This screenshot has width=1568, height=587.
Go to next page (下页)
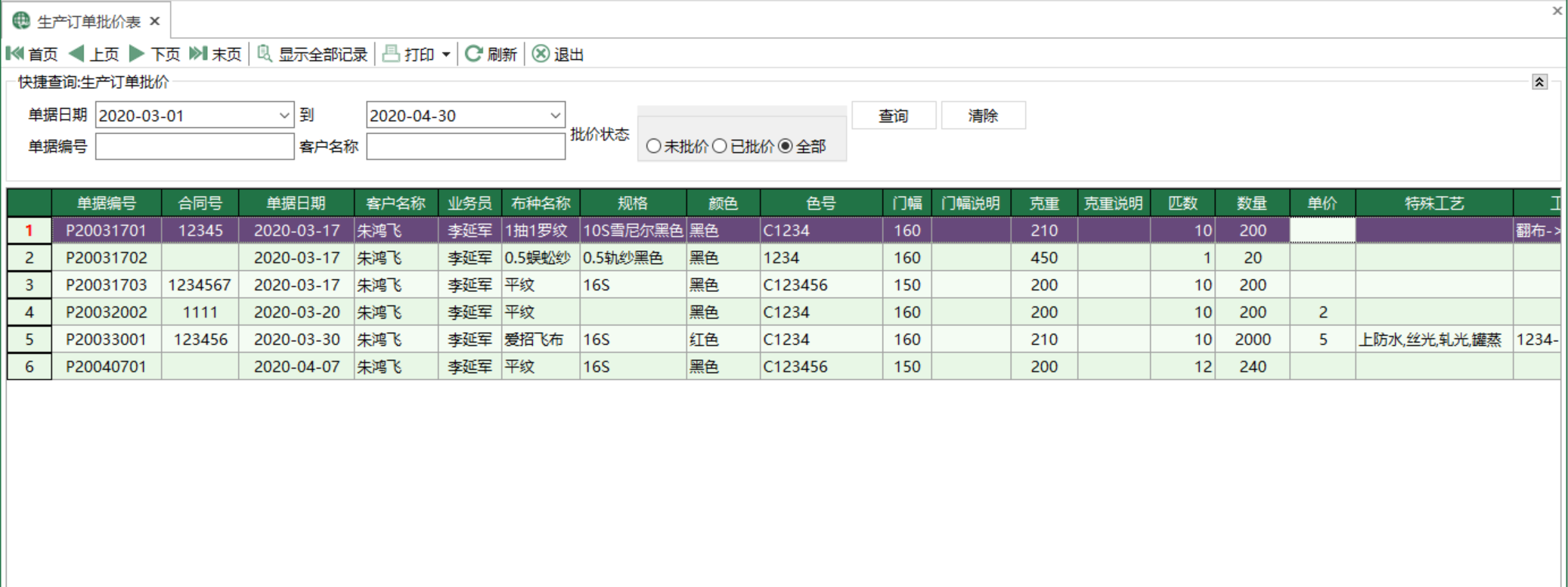(x=155, y=54)
